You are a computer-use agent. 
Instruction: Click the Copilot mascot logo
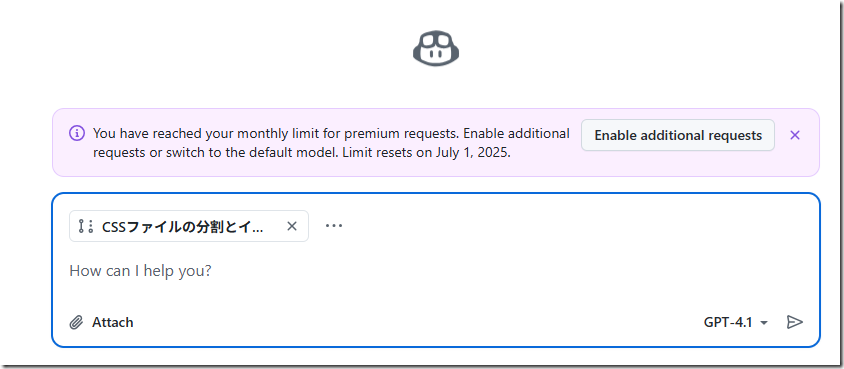[435, 49]
